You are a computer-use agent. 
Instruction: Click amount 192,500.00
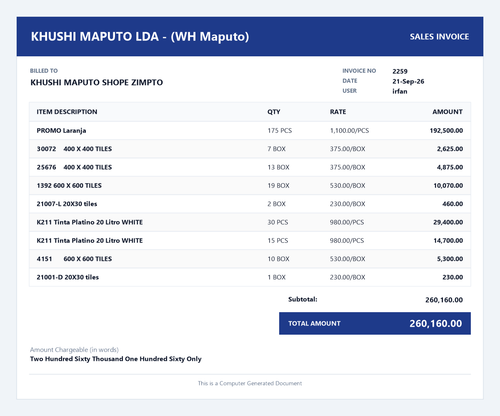[x=446, y=130]
